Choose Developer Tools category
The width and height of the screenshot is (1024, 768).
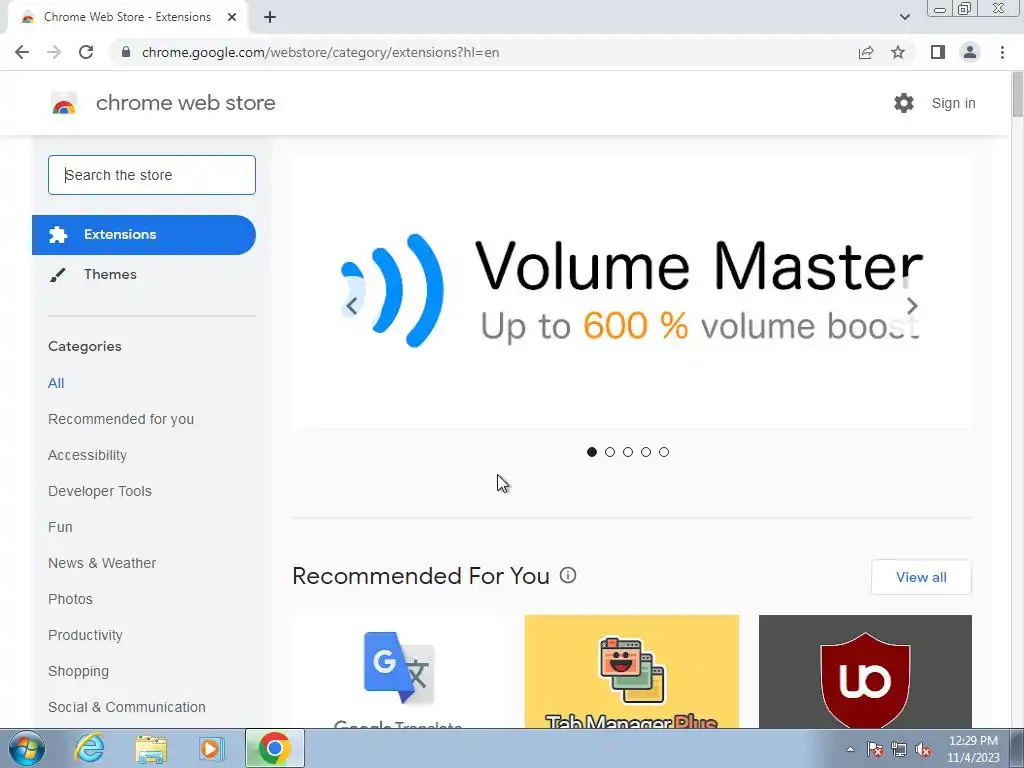pyautogui.click(x=100, y=491)
